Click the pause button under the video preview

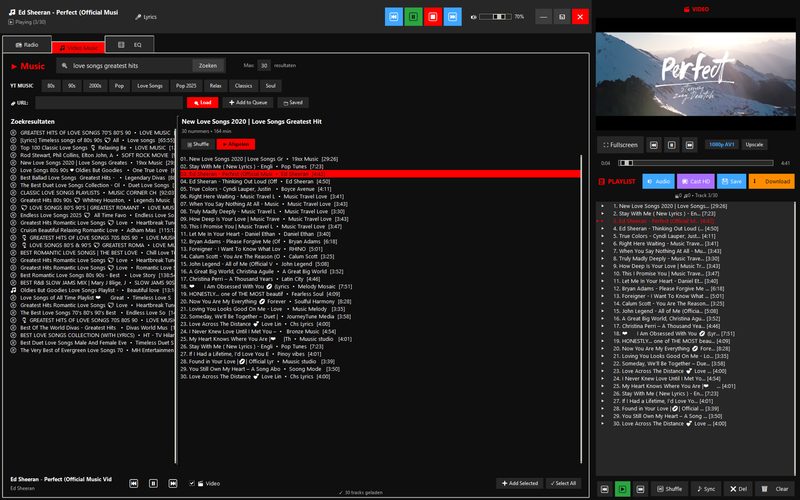(671, 145)
